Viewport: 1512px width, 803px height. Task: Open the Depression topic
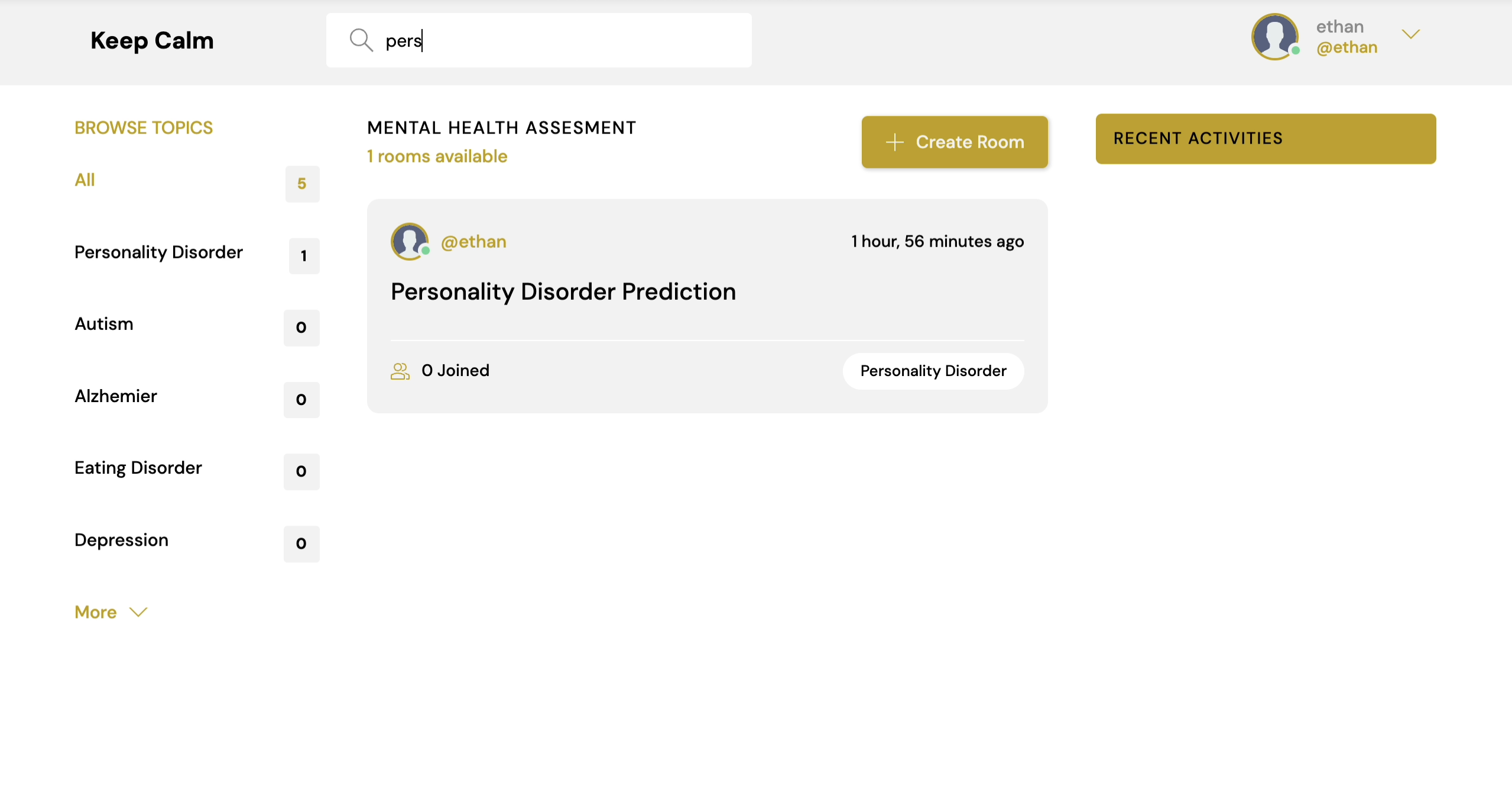click(x=121, y=540)
